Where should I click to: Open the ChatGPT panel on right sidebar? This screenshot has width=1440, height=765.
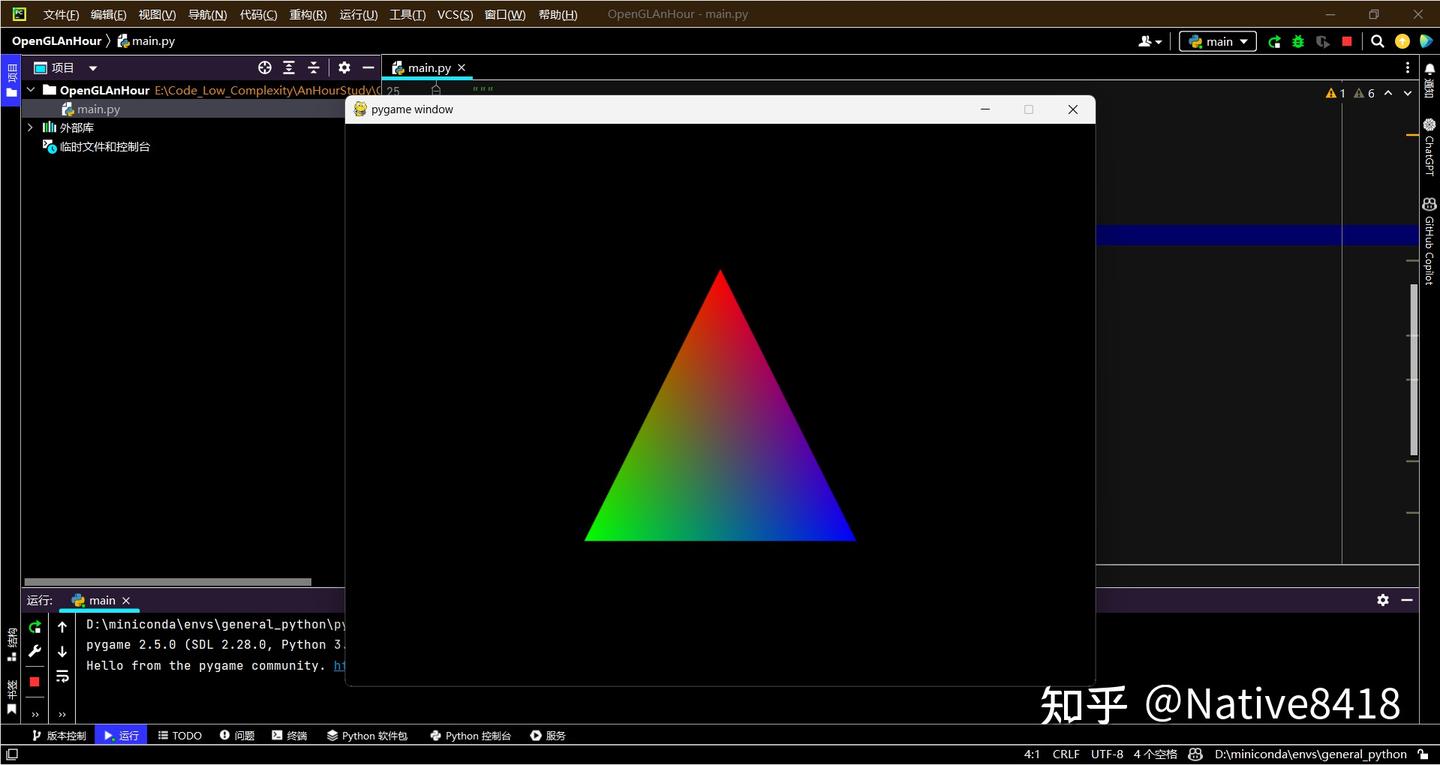[x=1428, y=150]
